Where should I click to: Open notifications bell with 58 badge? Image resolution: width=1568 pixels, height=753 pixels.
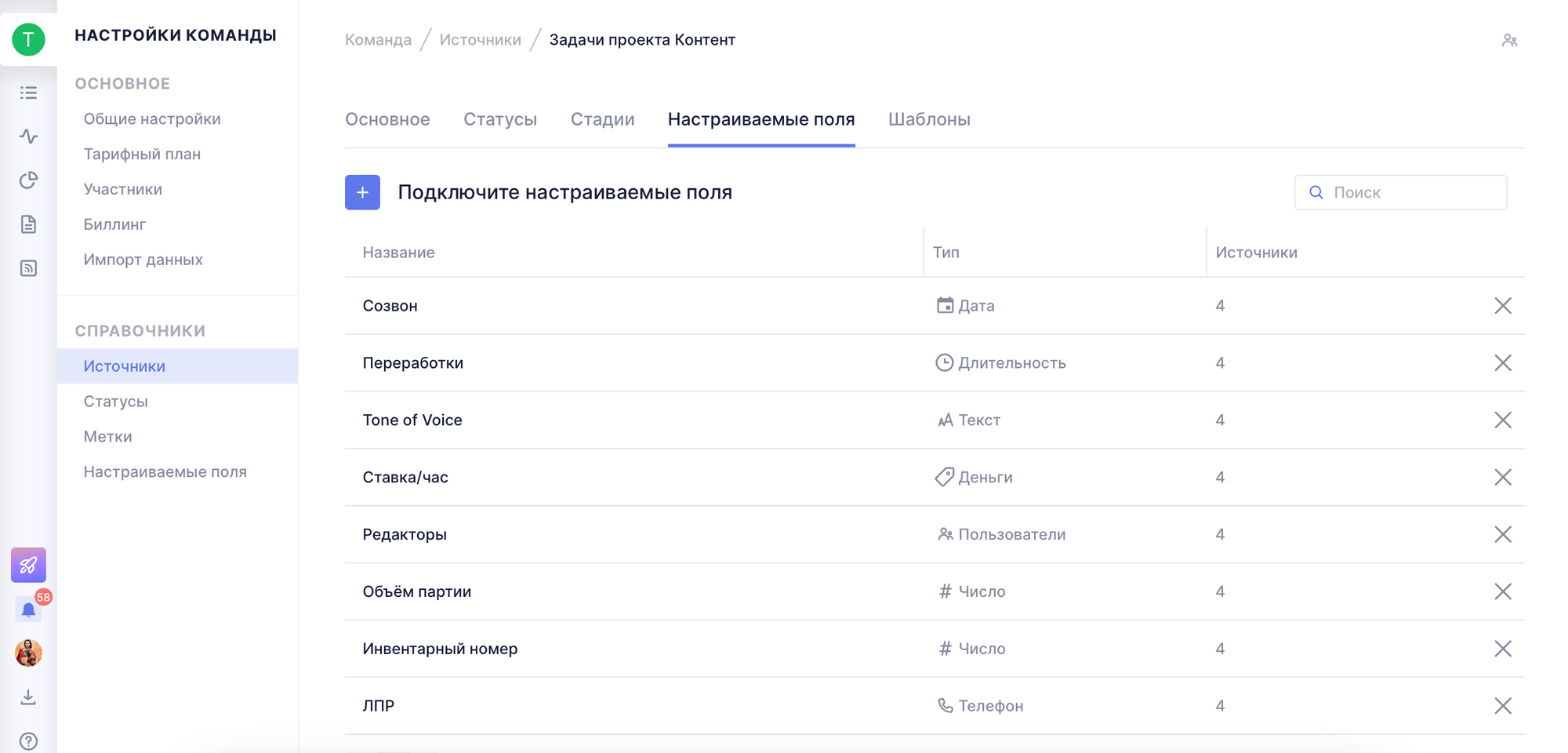coord(29,609)
